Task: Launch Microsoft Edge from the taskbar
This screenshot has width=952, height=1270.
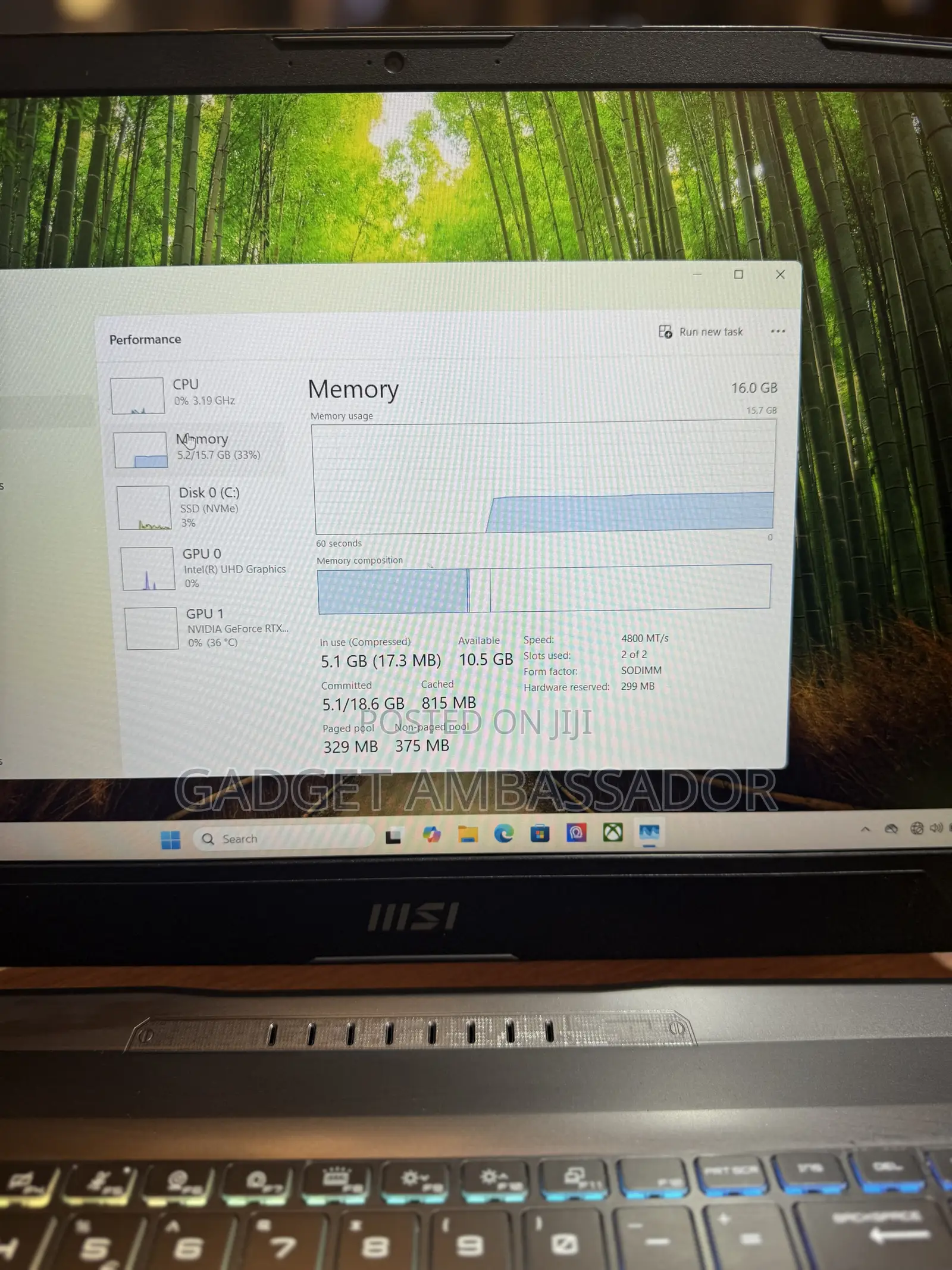Action: coord(504,834)
